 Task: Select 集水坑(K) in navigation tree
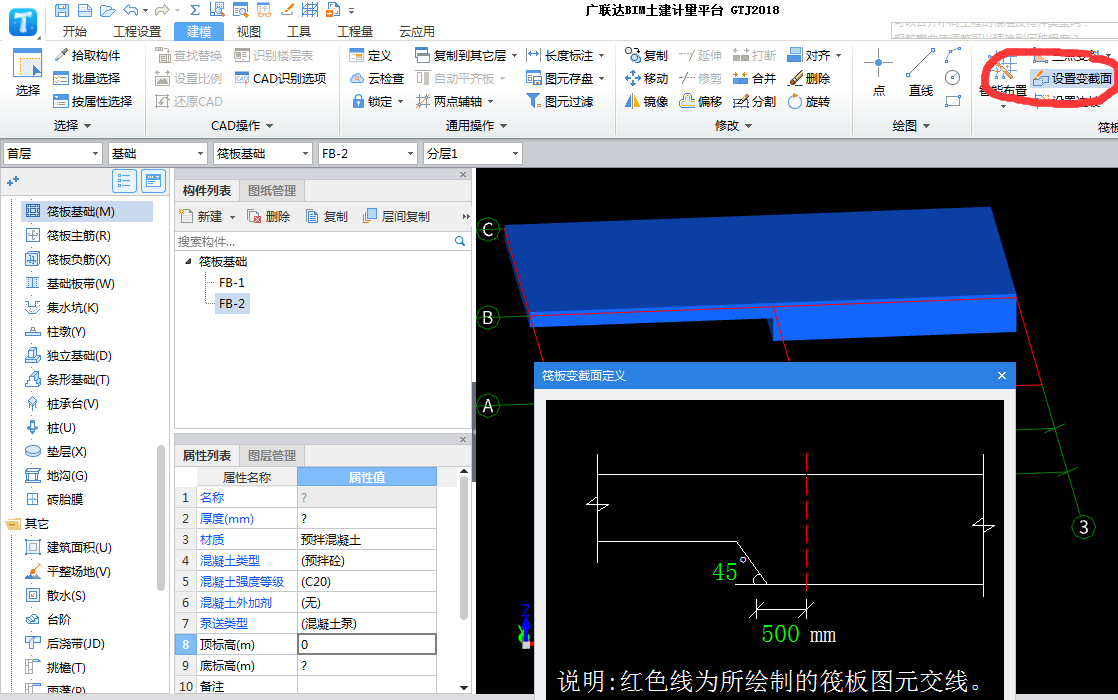pos(73,307)
